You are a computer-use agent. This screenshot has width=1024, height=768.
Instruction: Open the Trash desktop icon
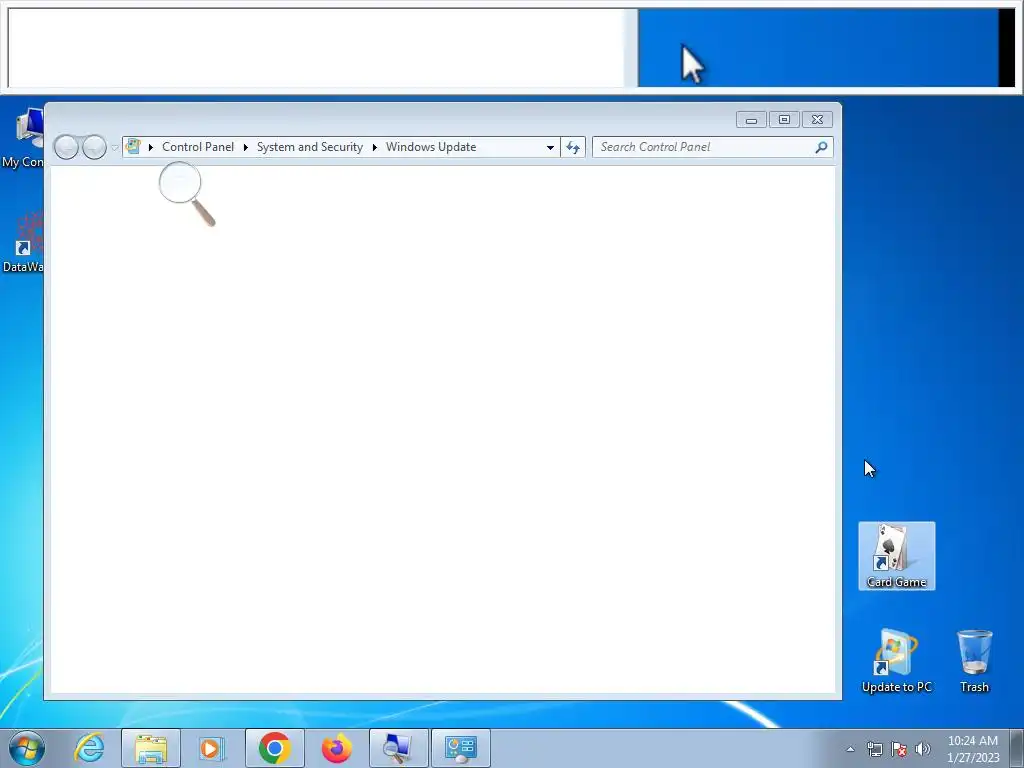coord(974,661)
